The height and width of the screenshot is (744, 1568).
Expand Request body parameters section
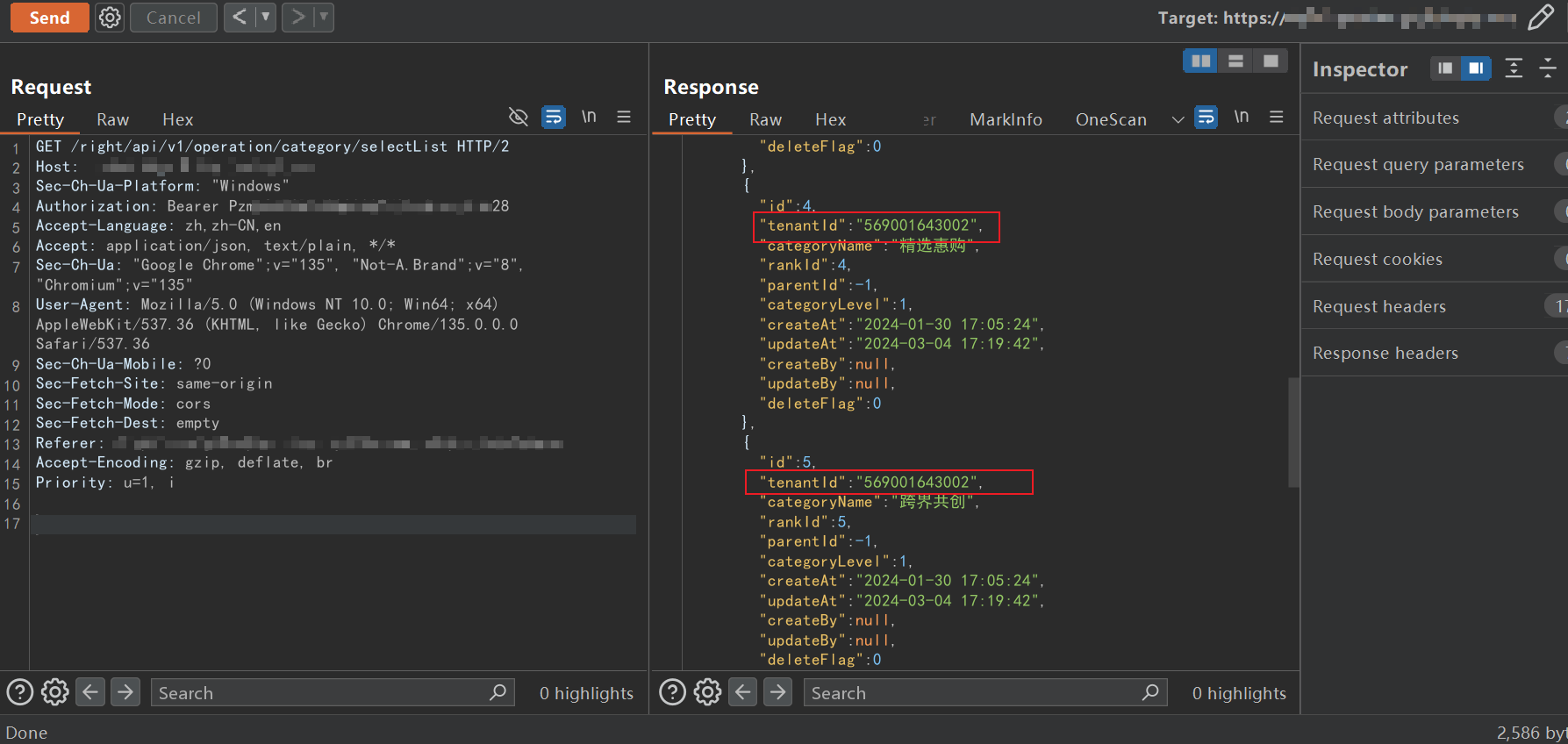(x=1434, y=211)
